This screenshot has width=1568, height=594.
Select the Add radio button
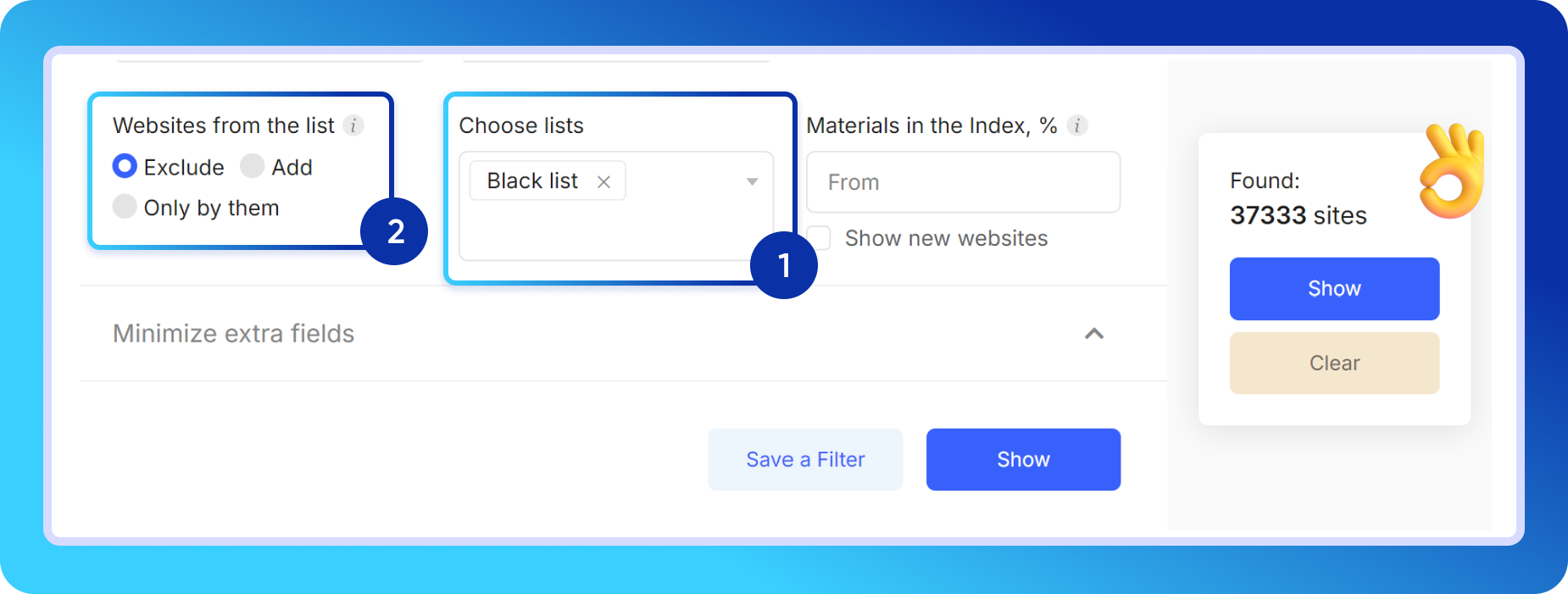tap(252, 166)
